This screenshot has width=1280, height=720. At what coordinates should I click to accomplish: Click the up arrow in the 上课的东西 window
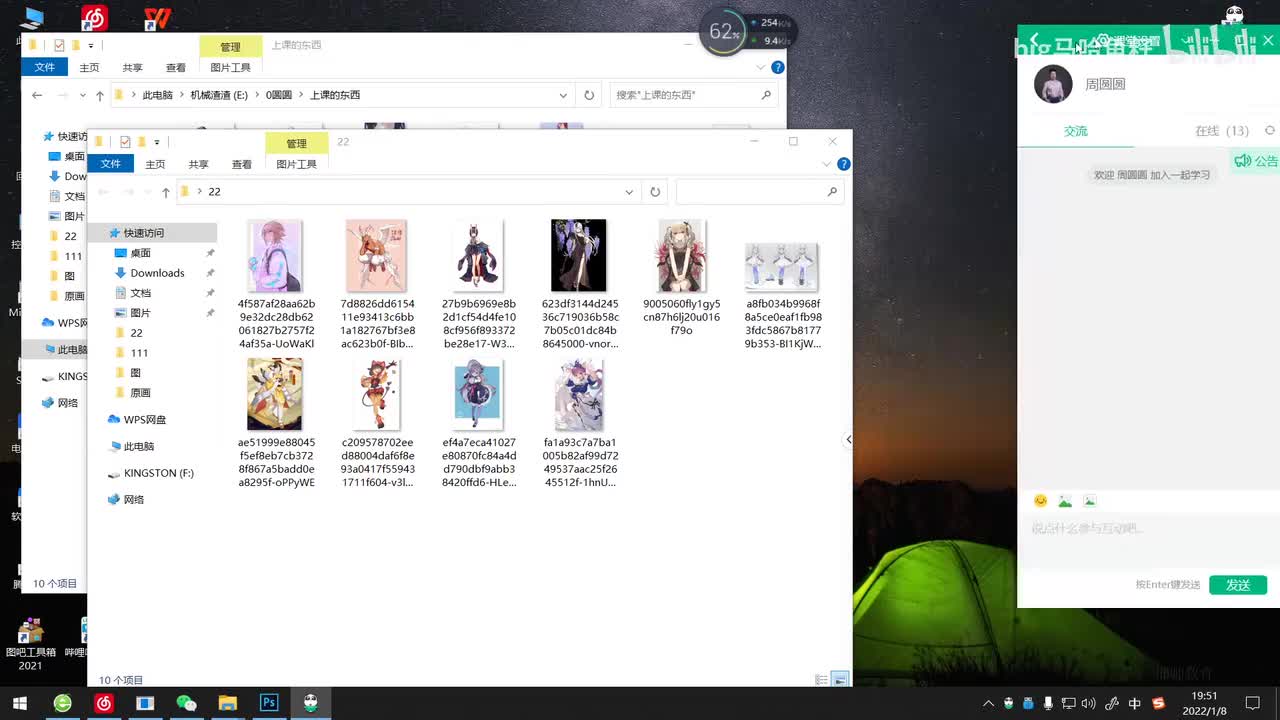100,95
